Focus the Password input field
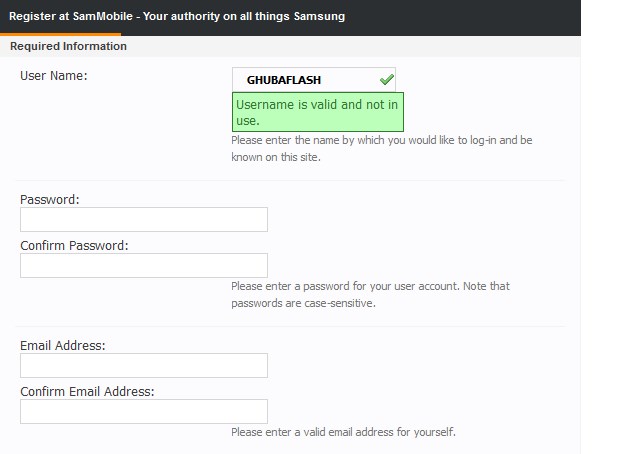This screenshot has width=619, height=454. click(x=144, y=219)
